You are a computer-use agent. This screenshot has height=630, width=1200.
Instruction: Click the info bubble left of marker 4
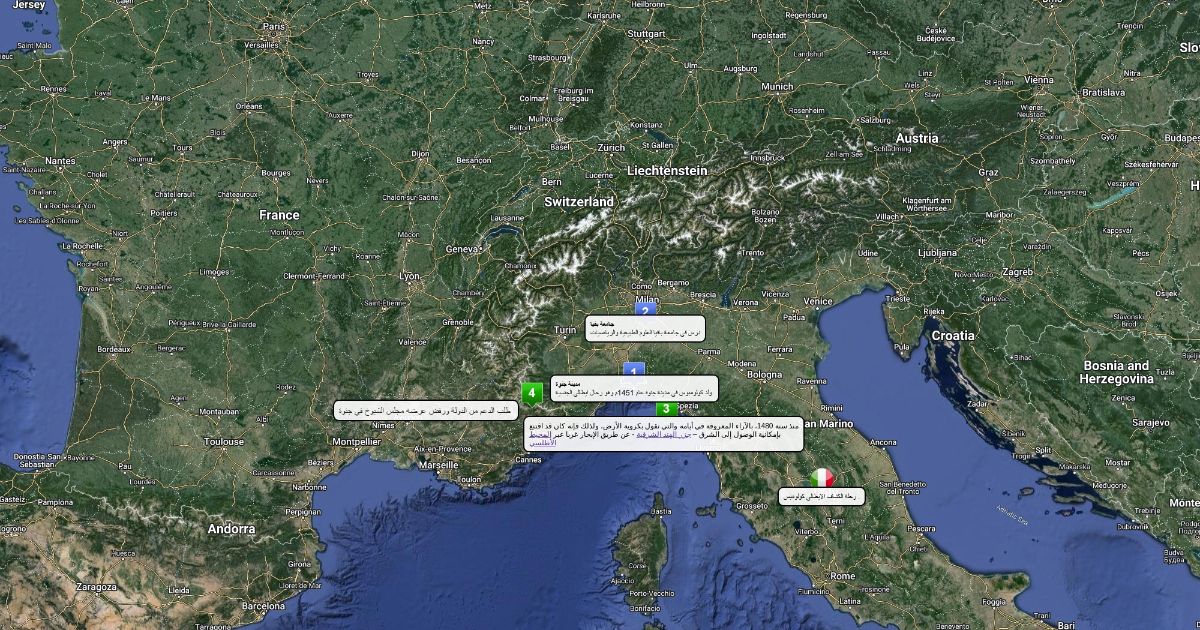tap(427, 411)
